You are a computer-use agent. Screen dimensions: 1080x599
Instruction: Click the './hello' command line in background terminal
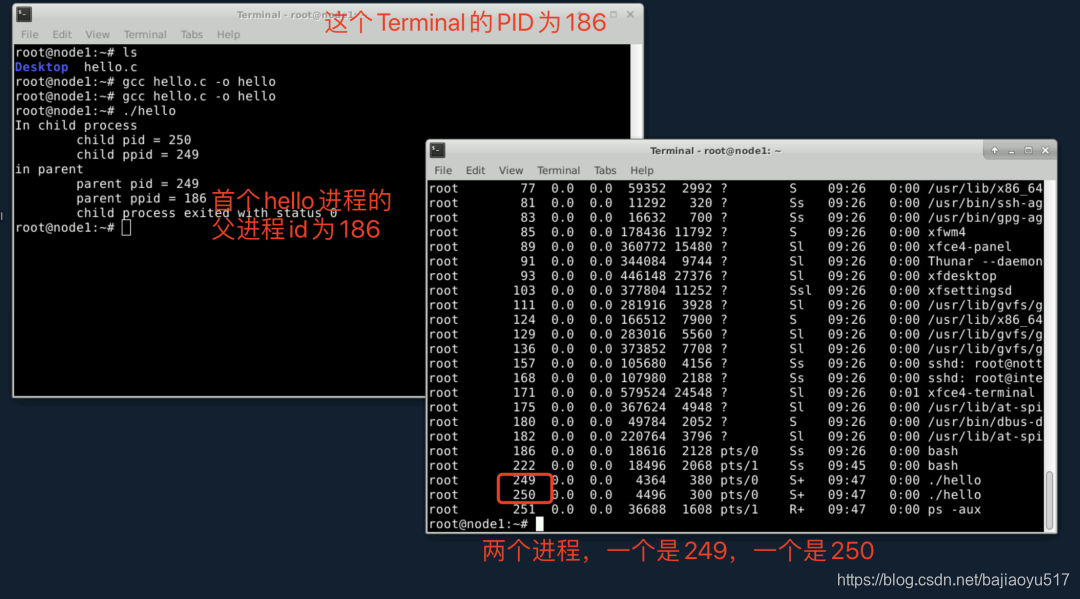[x=95, y=111]
